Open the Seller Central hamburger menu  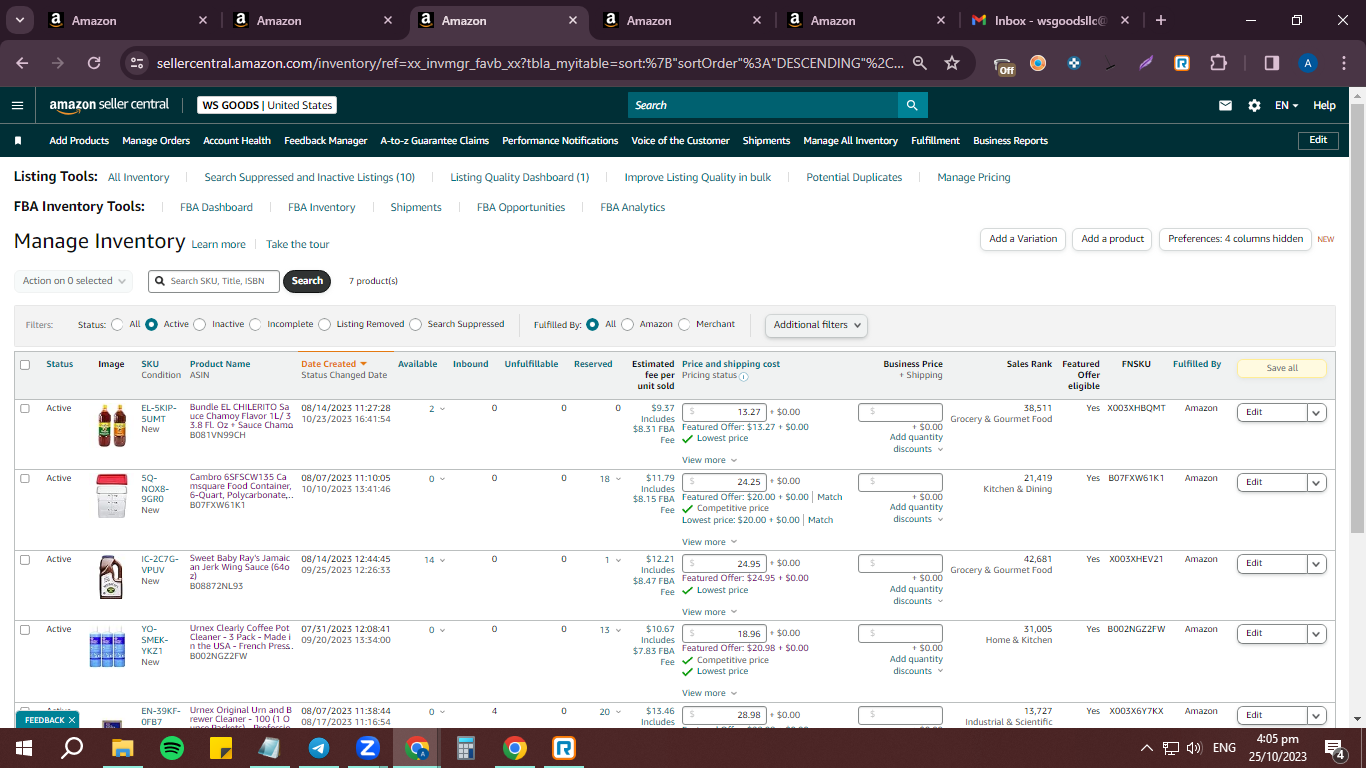click(17, 105)
